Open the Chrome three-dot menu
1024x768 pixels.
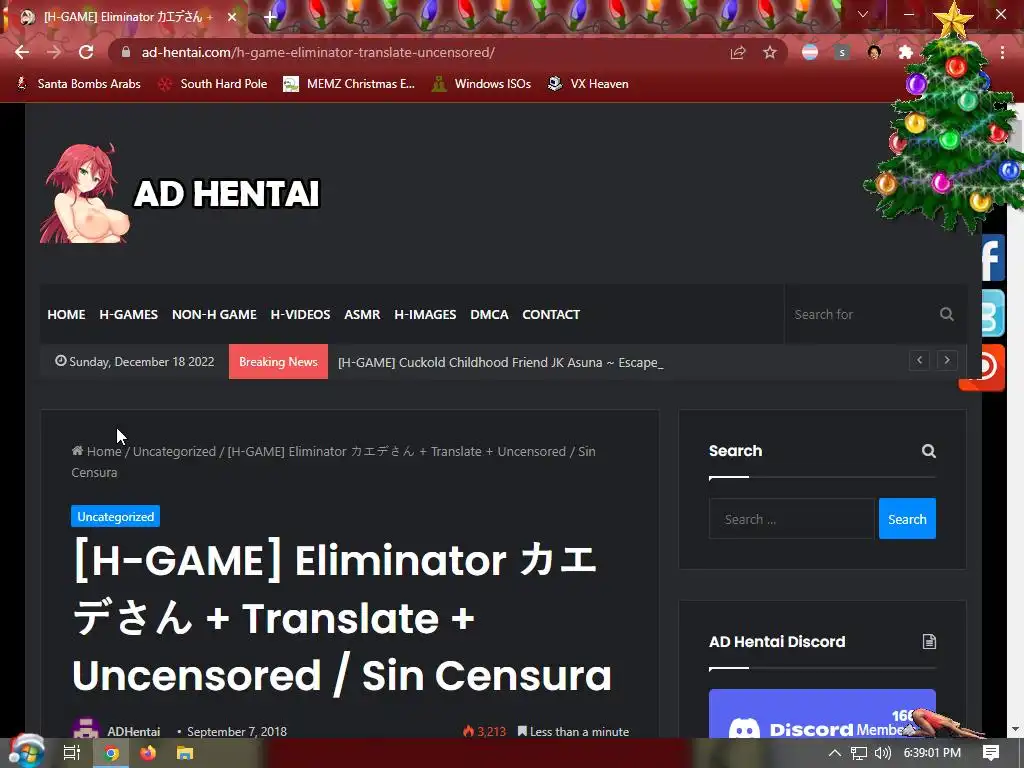(x=1002, y=52)
